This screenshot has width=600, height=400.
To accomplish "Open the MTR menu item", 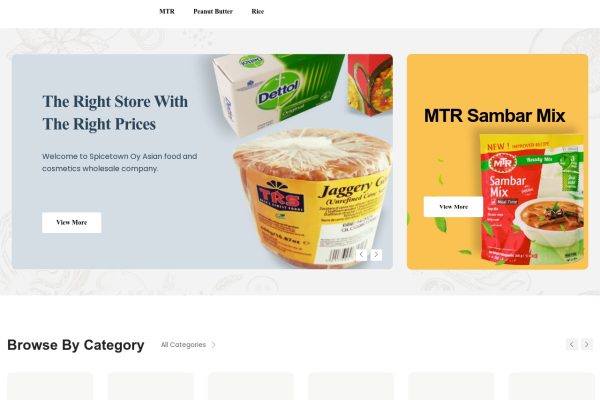I will click(167, 11).
